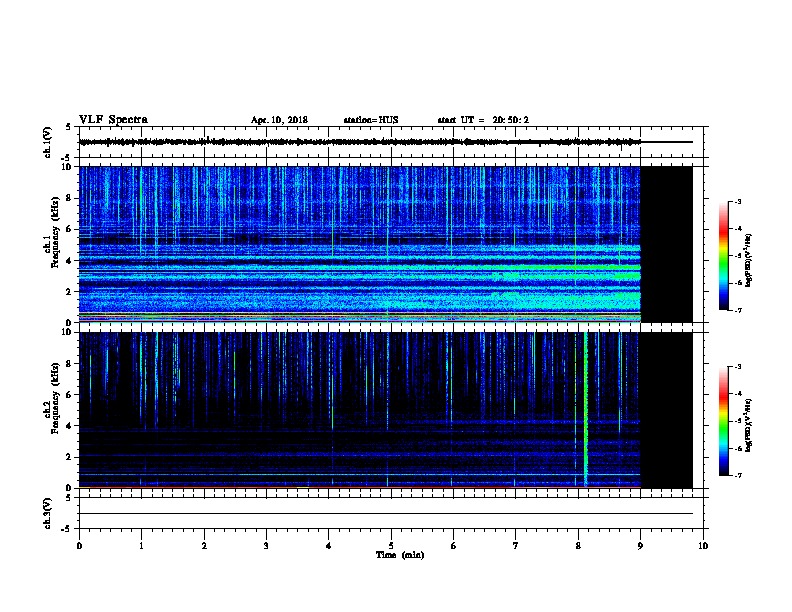
Task: Click the time-axis tick label "10" below ch.3
Action: coord(703,546)
